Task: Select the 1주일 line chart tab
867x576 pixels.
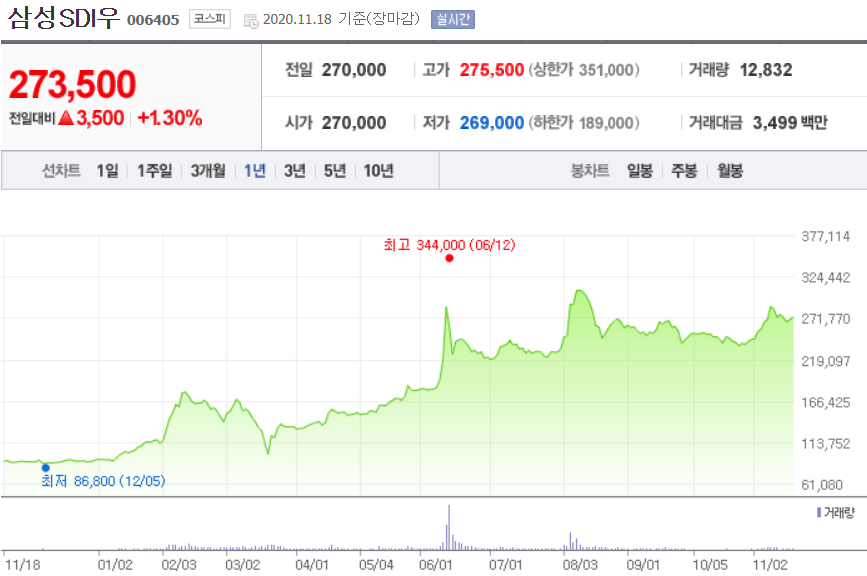Action: pos(155,171)
